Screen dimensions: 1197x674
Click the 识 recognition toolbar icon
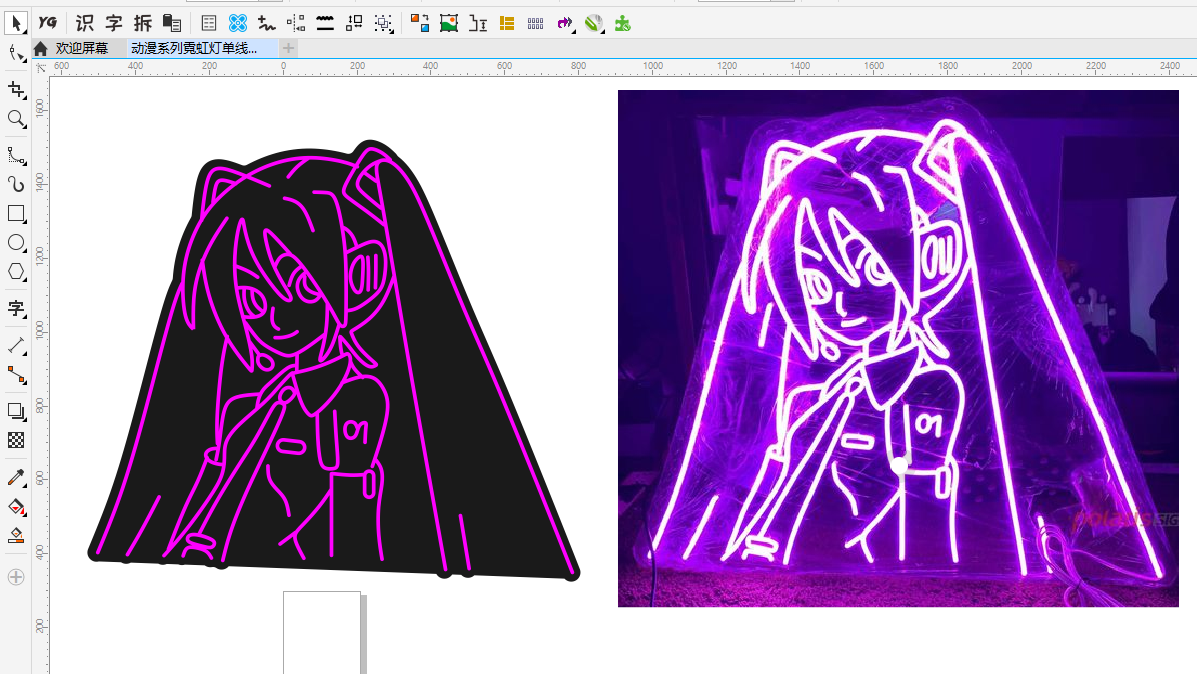[x=85, y=24]
